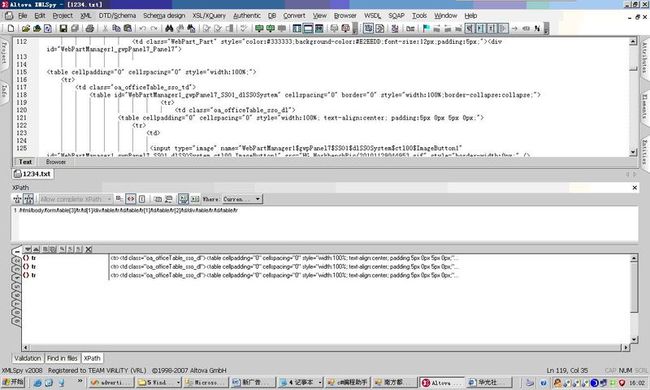Click in the XPath expression field

[x=325, y=223]
